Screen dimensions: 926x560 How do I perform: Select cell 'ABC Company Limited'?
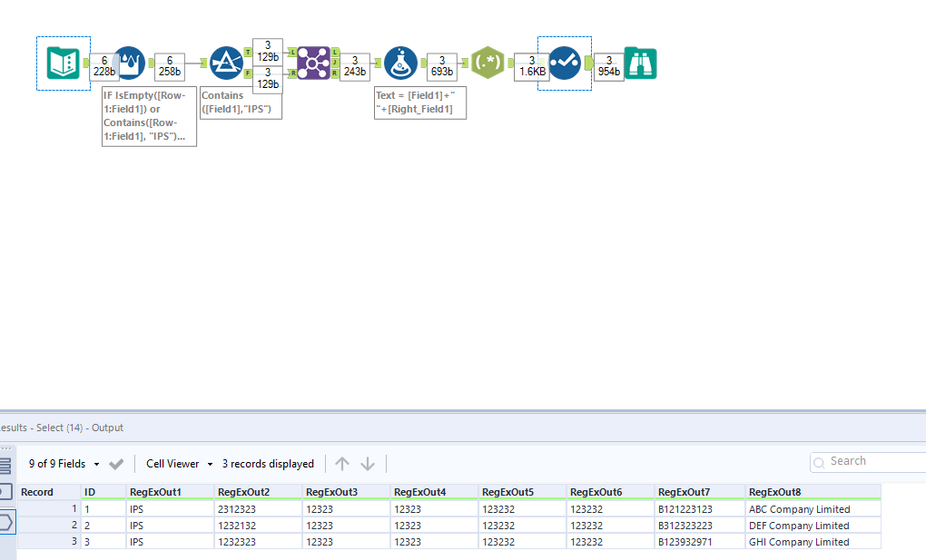[x=813, y=509]
